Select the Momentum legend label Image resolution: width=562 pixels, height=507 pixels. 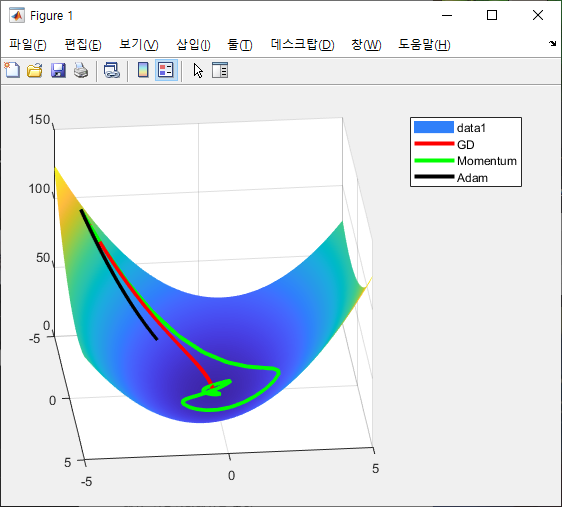click(x=487, y=161)
